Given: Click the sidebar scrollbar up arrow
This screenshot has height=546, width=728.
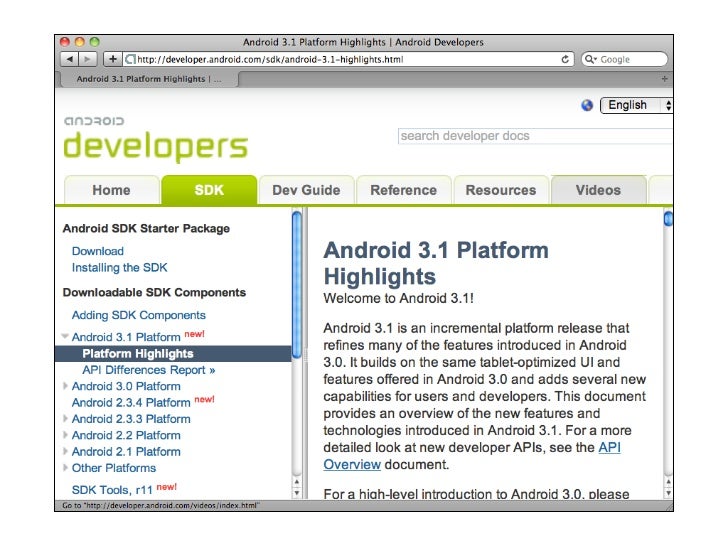Looking at the screenshot, I should [297, 482].
